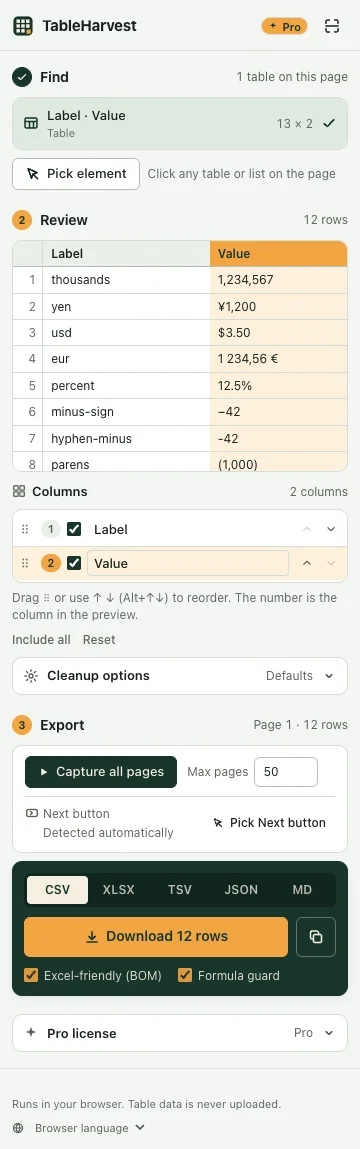
Task: Grab the drag handle of the Label column
Action: [x=25, y=529]
